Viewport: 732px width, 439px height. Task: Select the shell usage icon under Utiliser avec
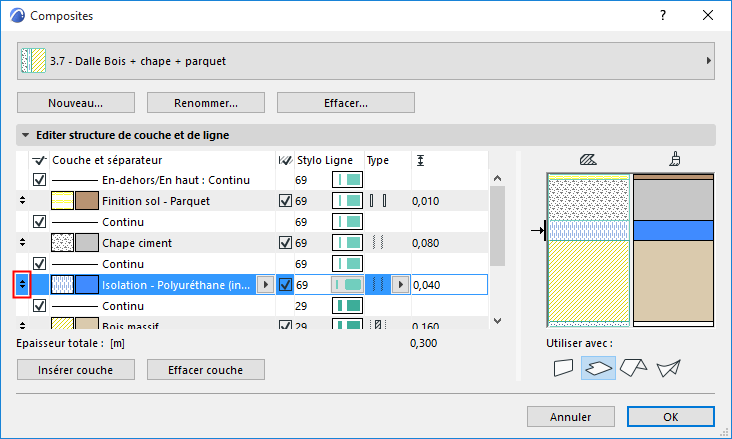coord(668,368)
